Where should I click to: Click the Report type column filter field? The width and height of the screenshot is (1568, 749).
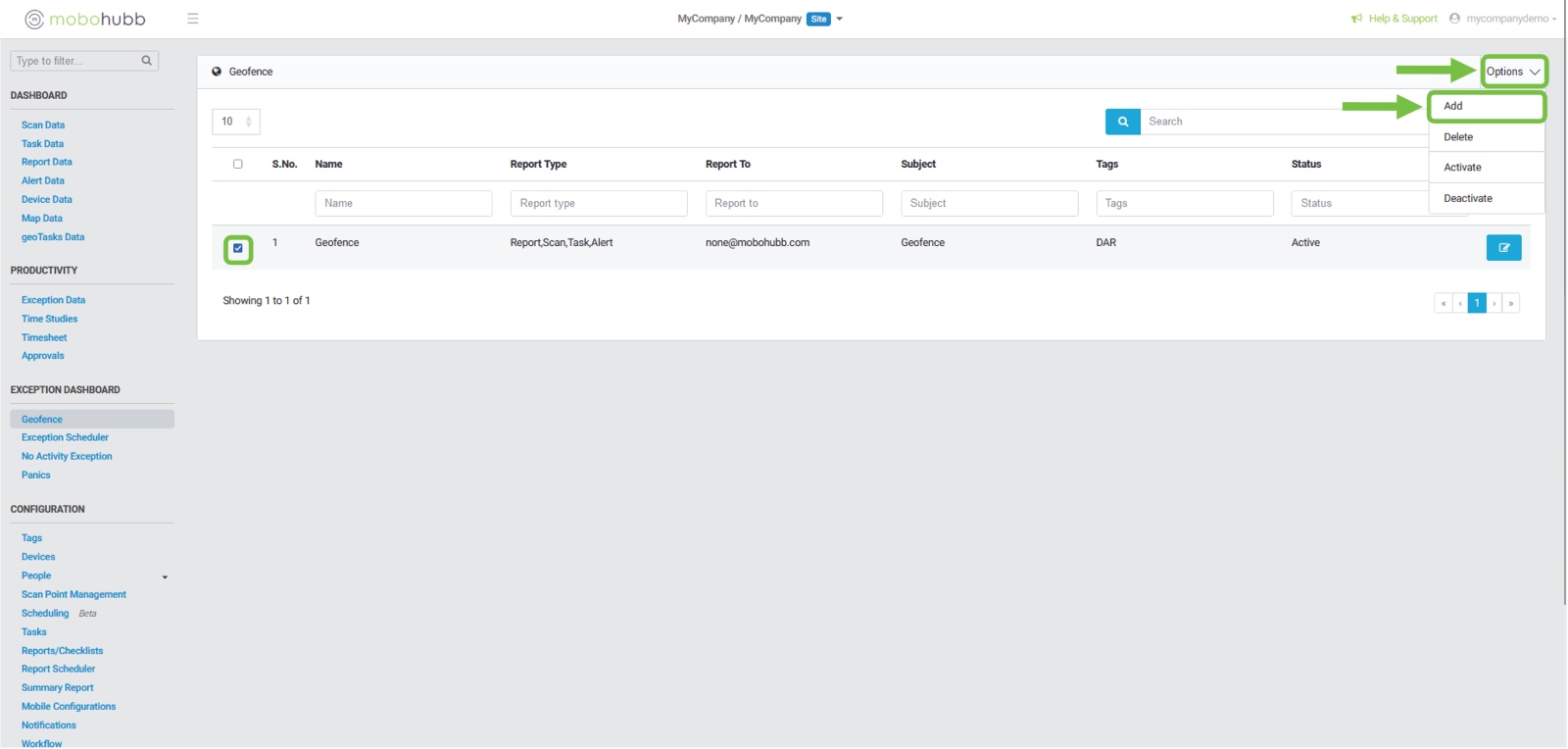pos(598,204)
